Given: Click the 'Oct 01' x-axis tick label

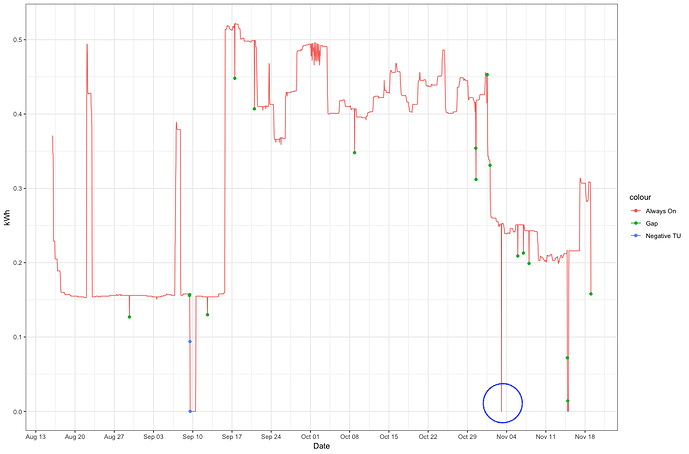Looking at the screenshot, I should [x=310, y=437].
